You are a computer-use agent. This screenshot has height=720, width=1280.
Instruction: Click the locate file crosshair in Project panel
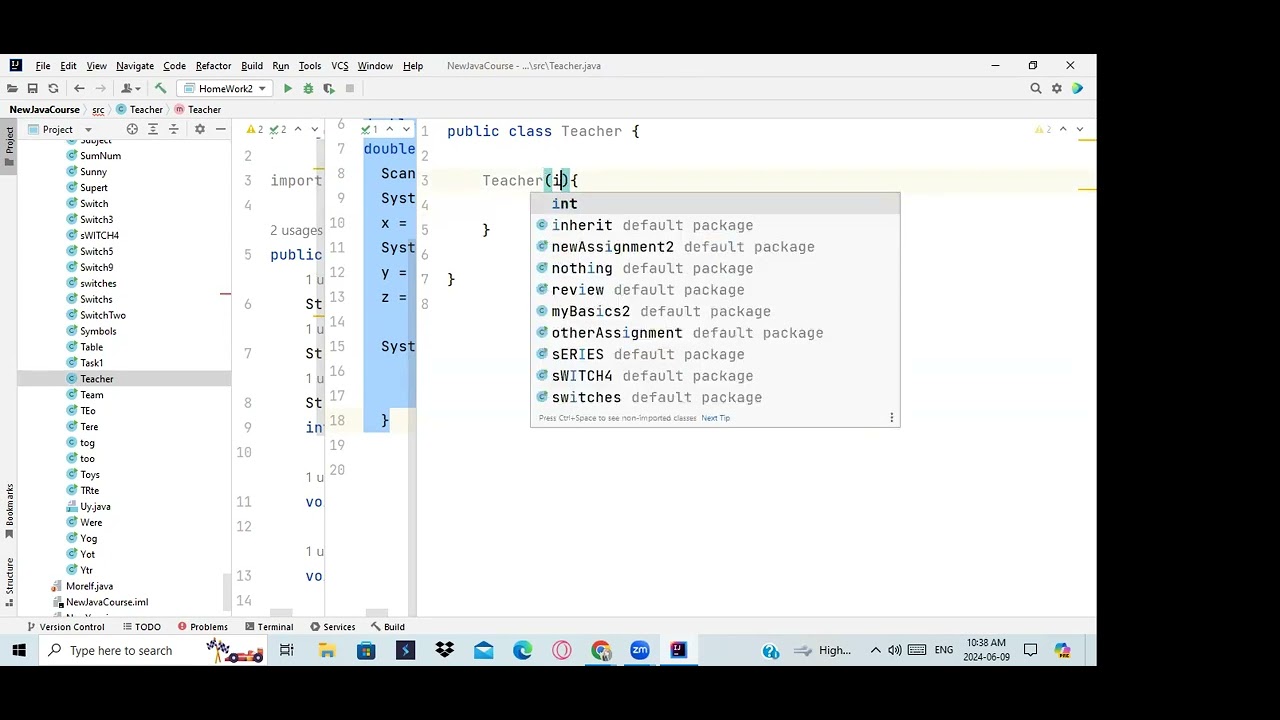pyautogui.click(x=132, y=129)
